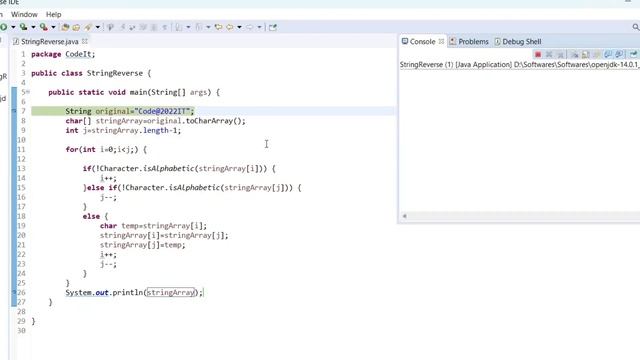
Task: Click the breakpoint marker on line 26
Action: [x=13, y=292]
